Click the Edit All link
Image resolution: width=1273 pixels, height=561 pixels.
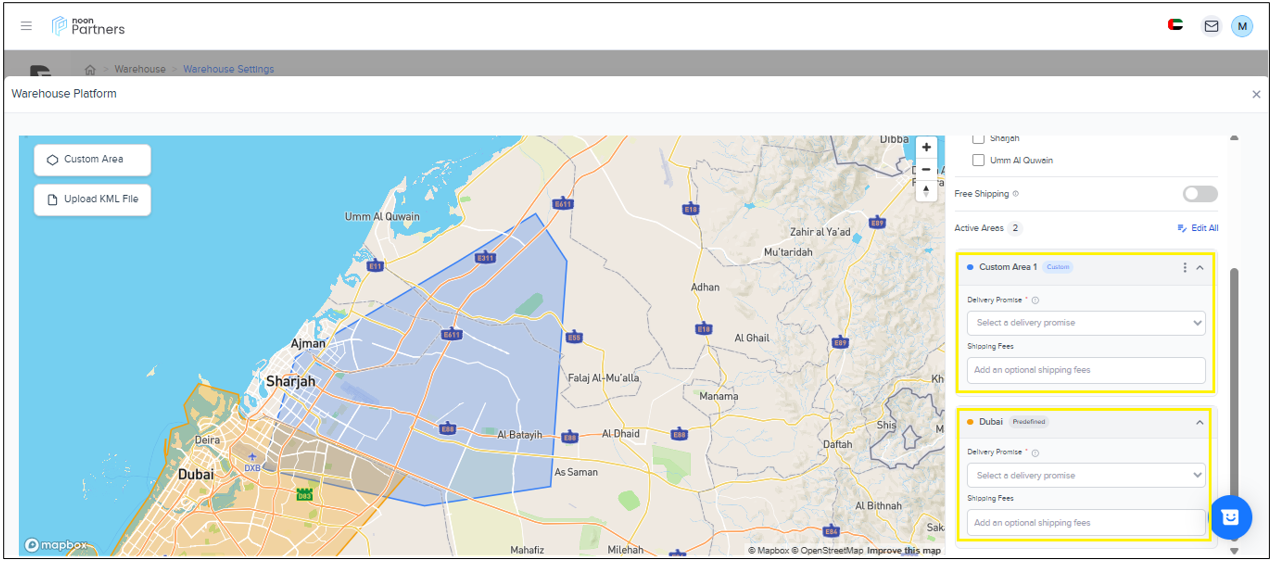1198,228
